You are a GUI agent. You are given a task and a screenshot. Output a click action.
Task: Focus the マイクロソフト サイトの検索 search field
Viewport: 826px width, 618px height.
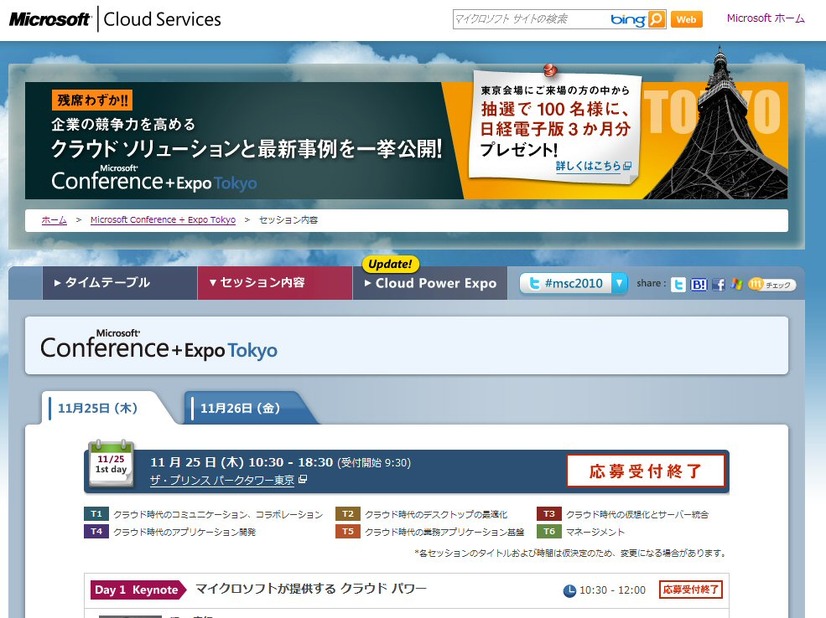(529, 19)
